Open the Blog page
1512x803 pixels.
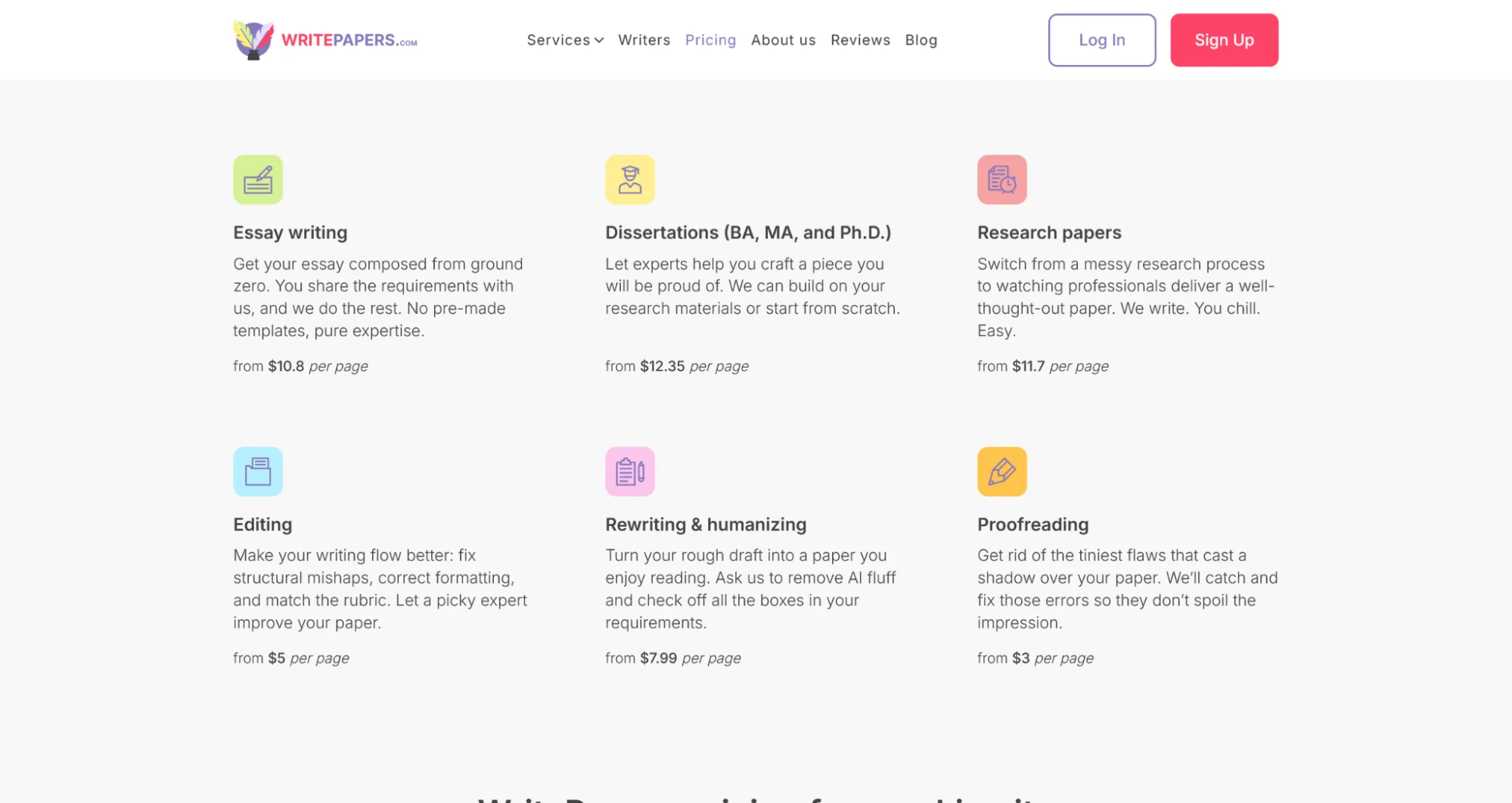click(921, 40)
